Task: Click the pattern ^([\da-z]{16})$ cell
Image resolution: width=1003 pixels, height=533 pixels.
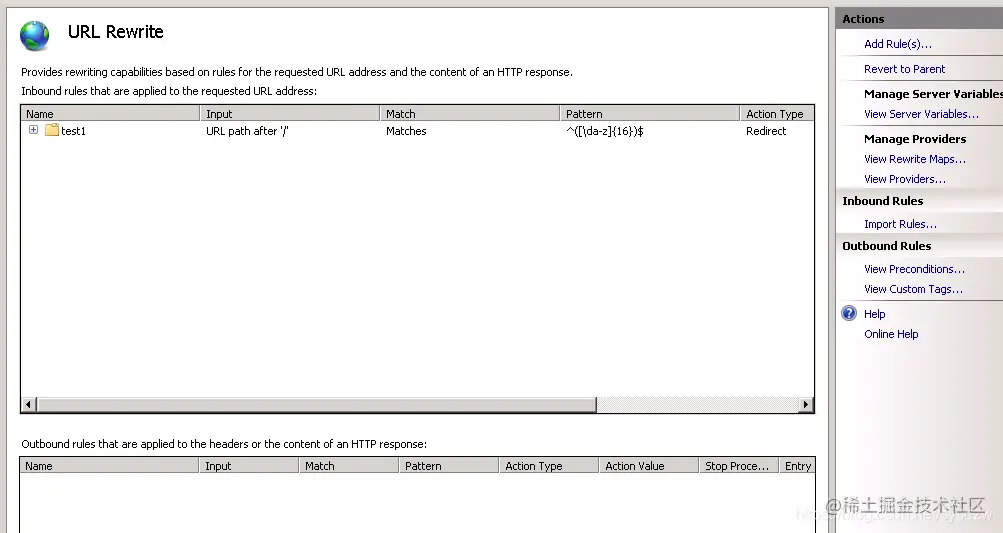Action: [604, 131]
